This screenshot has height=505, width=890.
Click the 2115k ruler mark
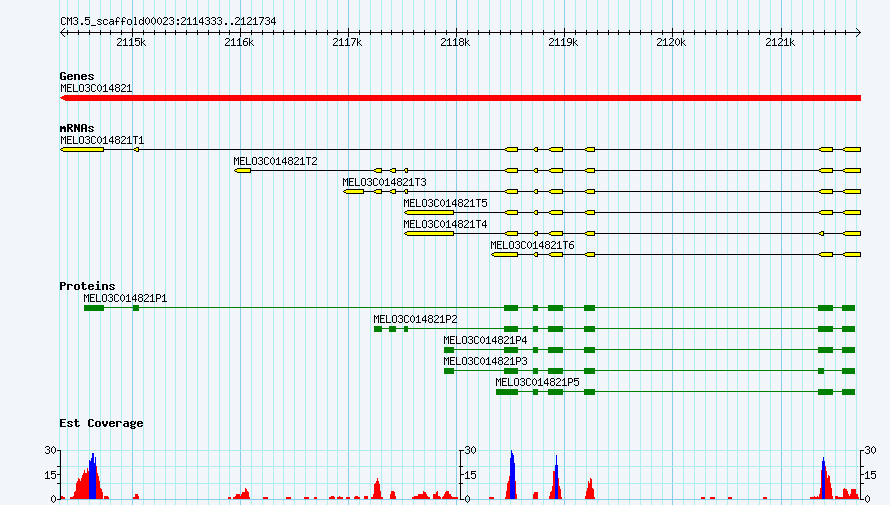(131, 43)
